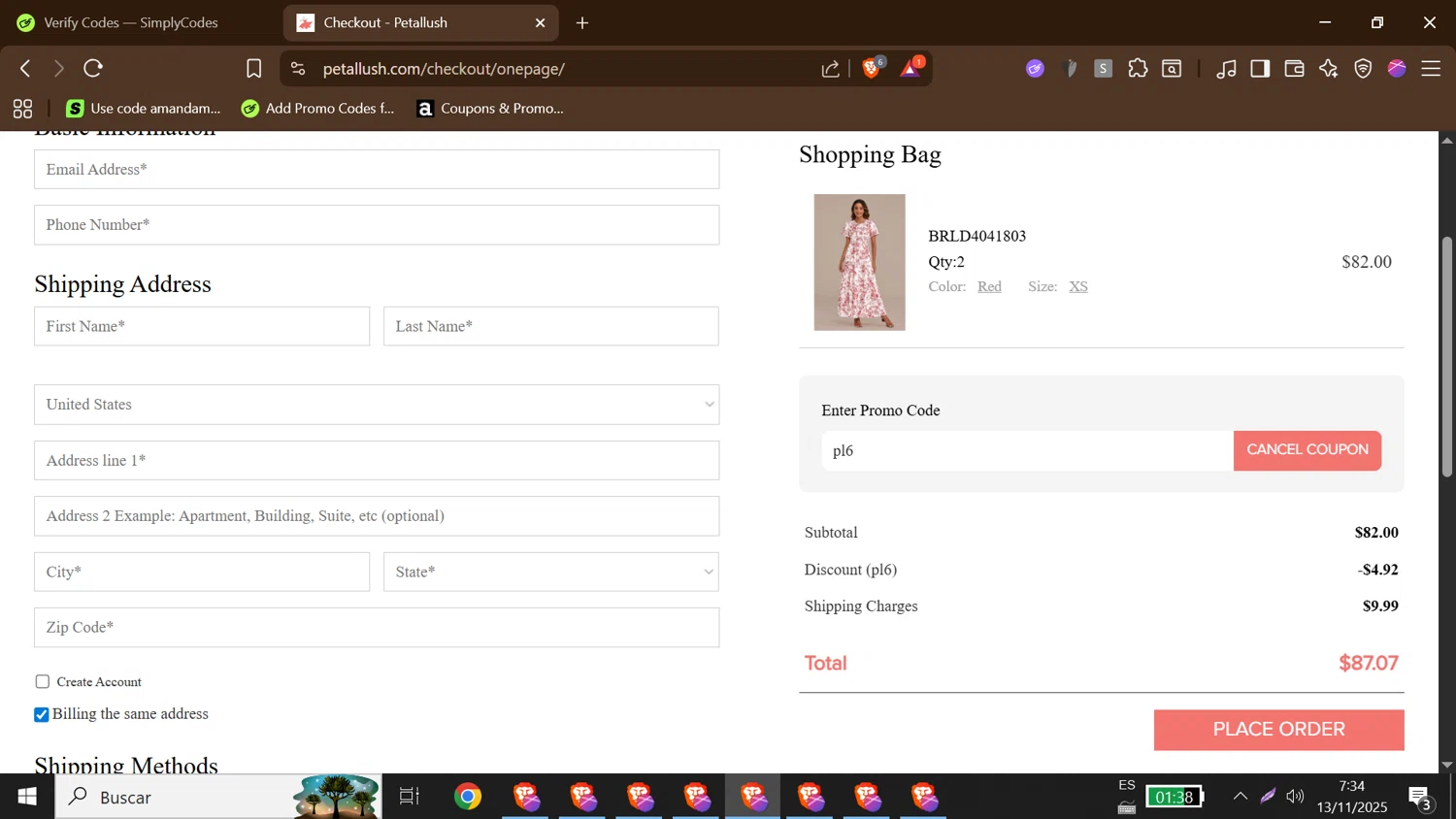Focus the Zip Code field
This screenshot has height=819, width=1456.
point(377,628)
